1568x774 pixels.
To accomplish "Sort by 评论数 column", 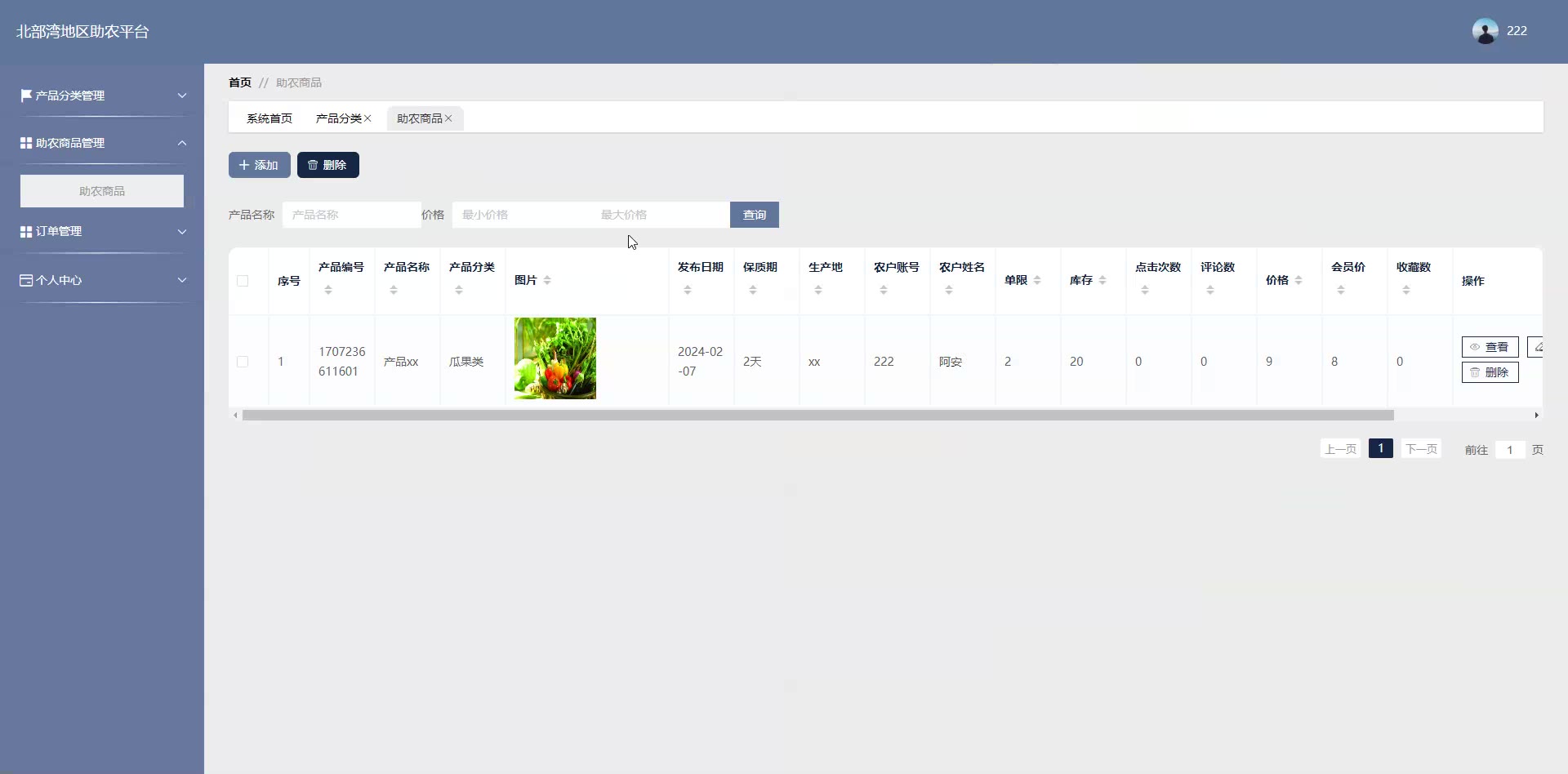I will pyautogui.click(x=1210, y=290).
